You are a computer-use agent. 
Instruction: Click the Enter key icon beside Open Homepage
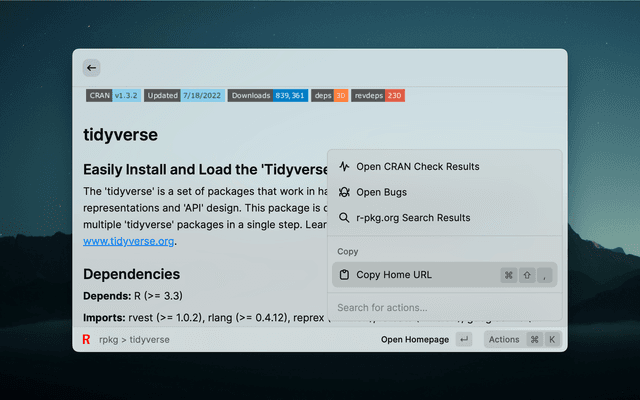click(464, 340)
